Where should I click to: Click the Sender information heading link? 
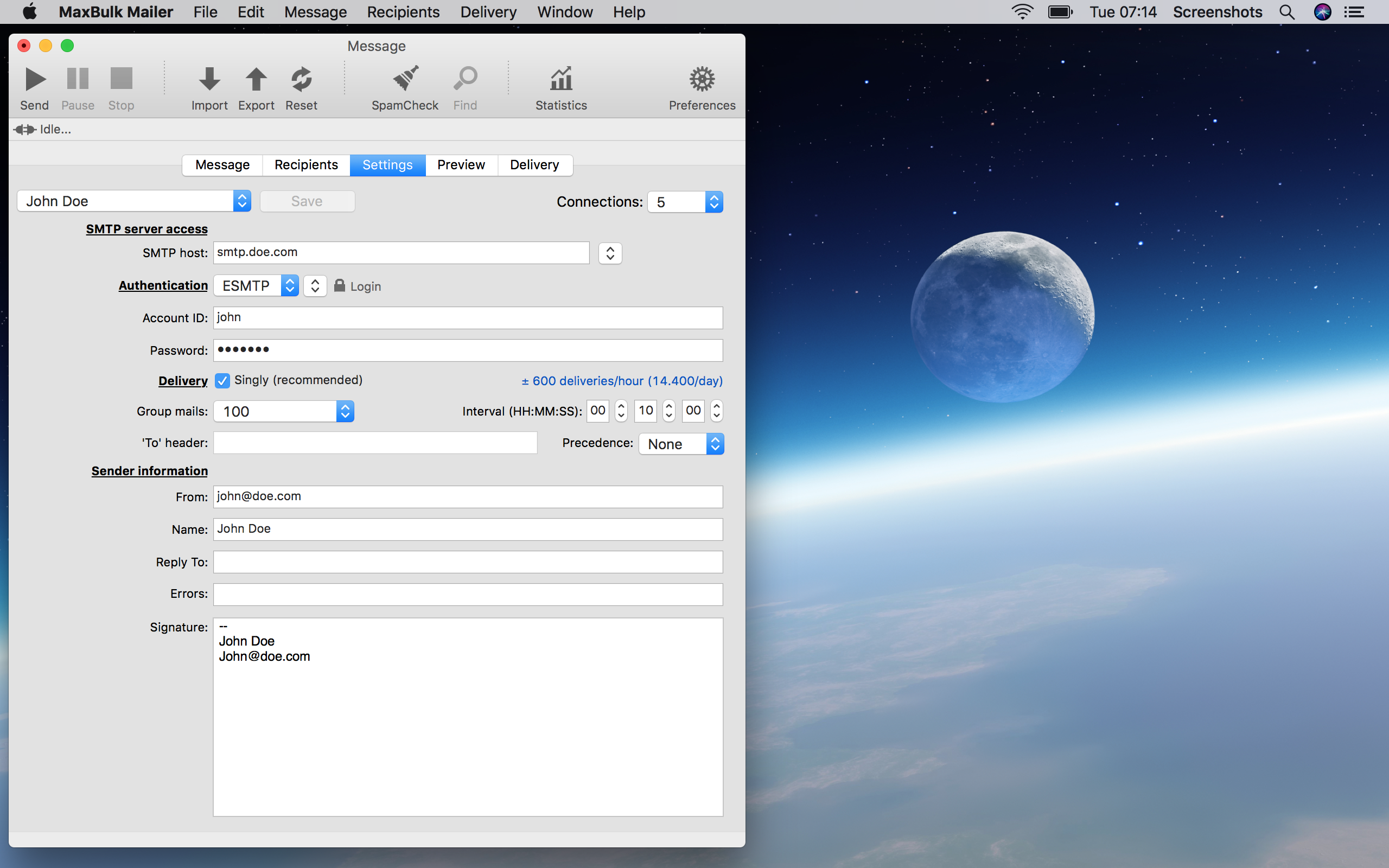click(149, 471)
